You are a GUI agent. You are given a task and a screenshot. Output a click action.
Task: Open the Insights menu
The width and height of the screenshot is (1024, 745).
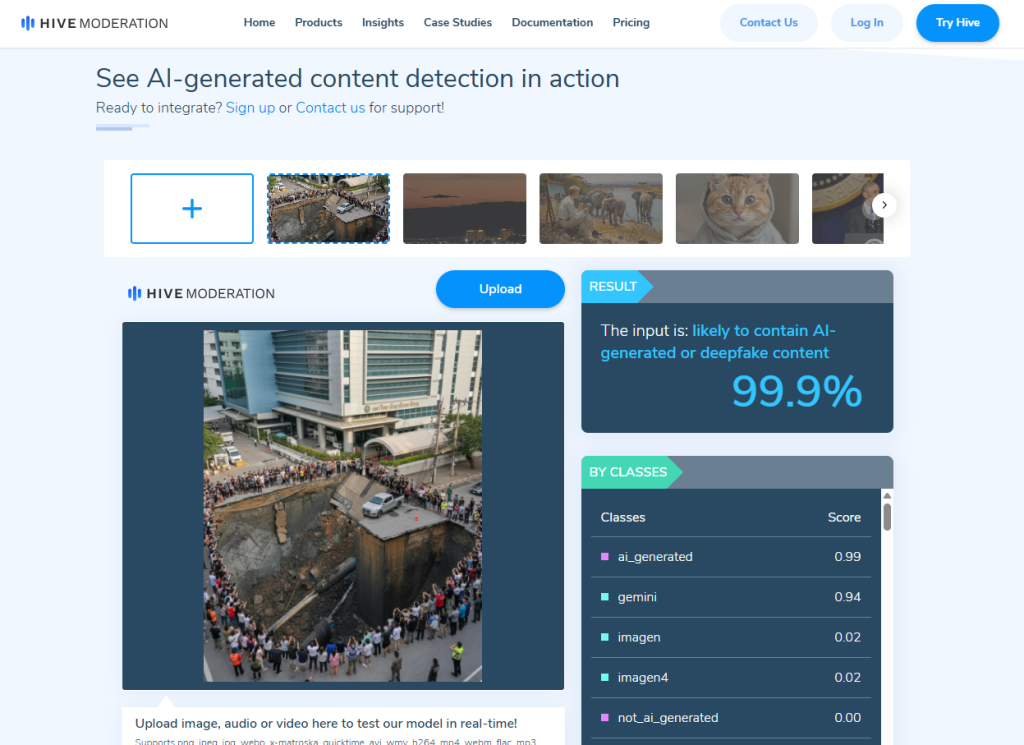pos(383,22)
